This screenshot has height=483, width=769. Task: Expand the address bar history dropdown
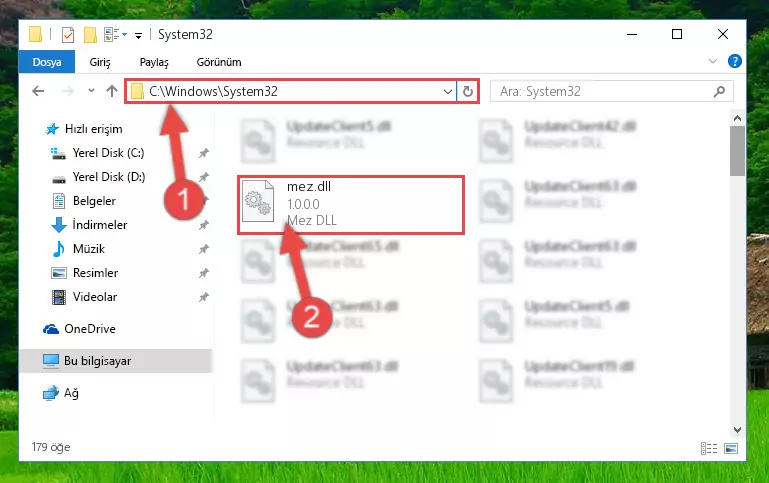447,92
